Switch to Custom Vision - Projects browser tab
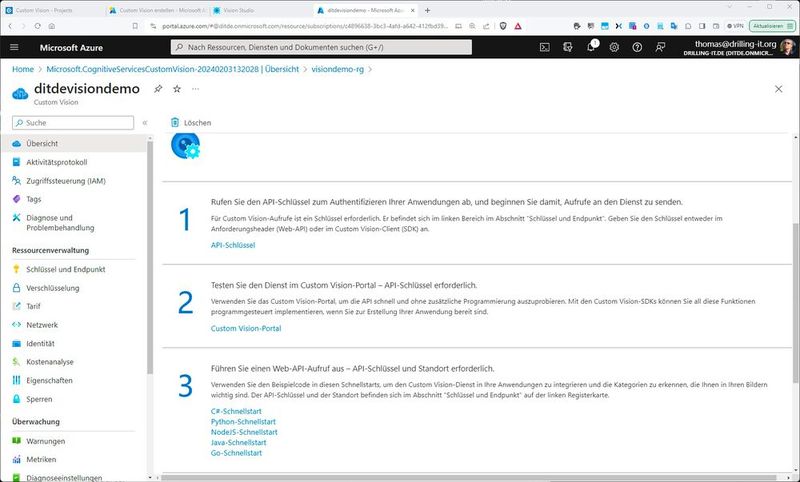This screenshot has height=482, width=800. [x=52, y=10]
